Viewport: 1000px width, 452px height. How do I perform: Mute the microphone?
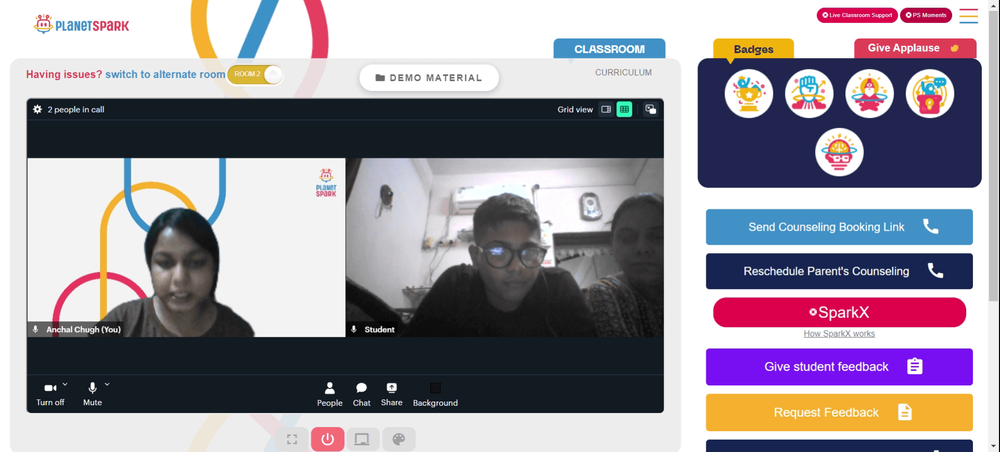point(92,394)
